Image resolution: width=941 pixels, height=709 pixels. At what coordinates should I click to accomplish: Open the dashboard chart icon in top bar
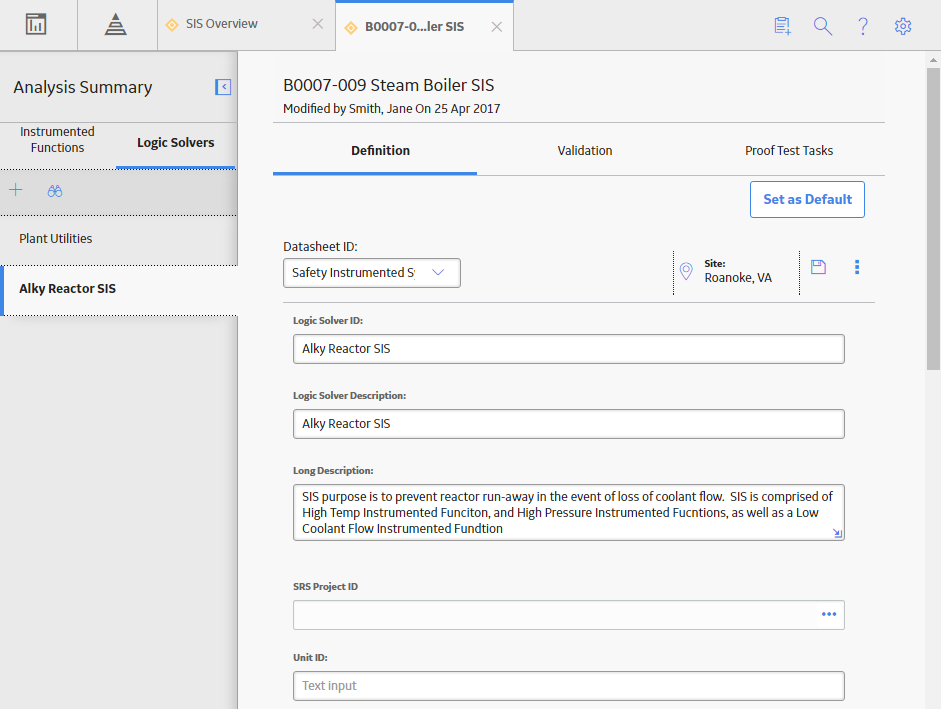(36, 25)
